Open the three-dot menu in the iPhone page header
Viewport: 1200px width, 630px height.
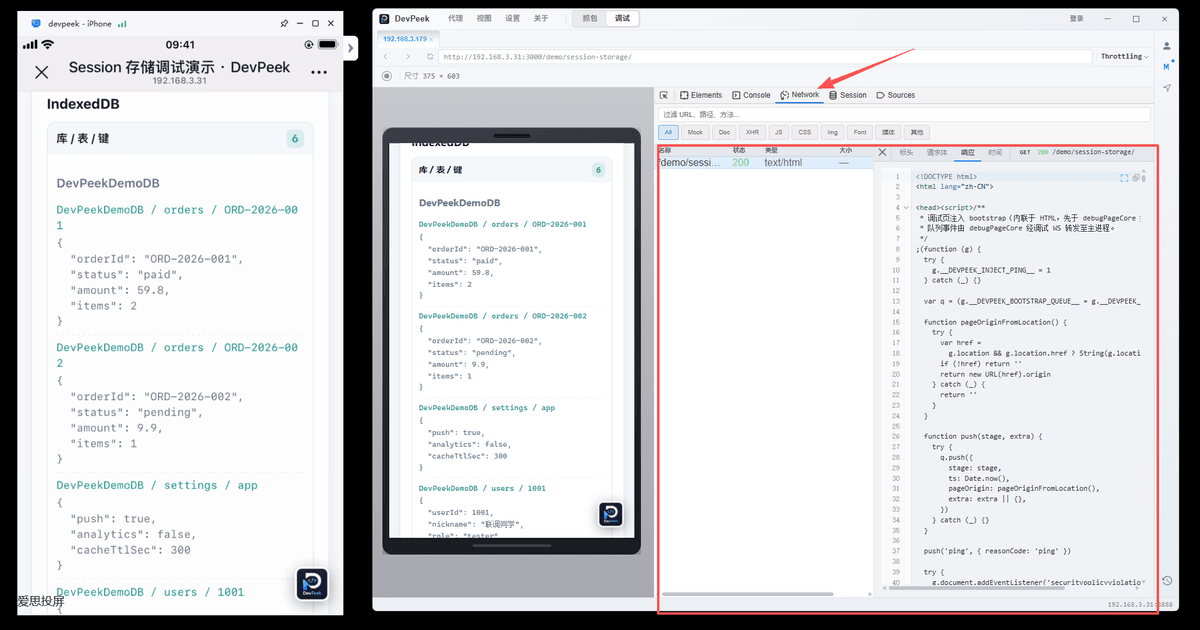tap(319, 72)
